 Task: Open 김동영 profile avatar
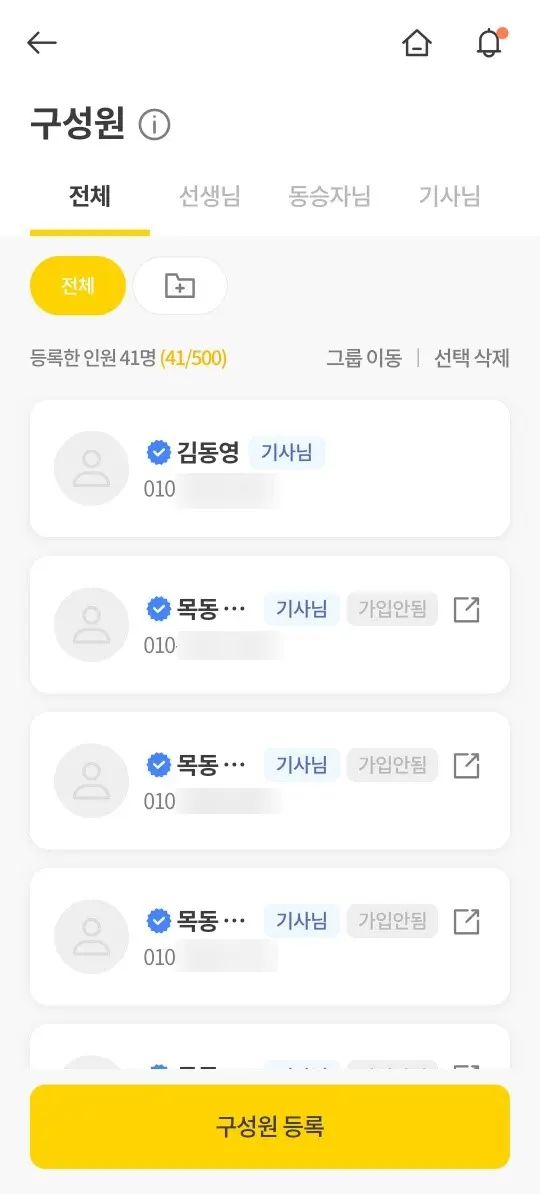(x=91, y=468)
